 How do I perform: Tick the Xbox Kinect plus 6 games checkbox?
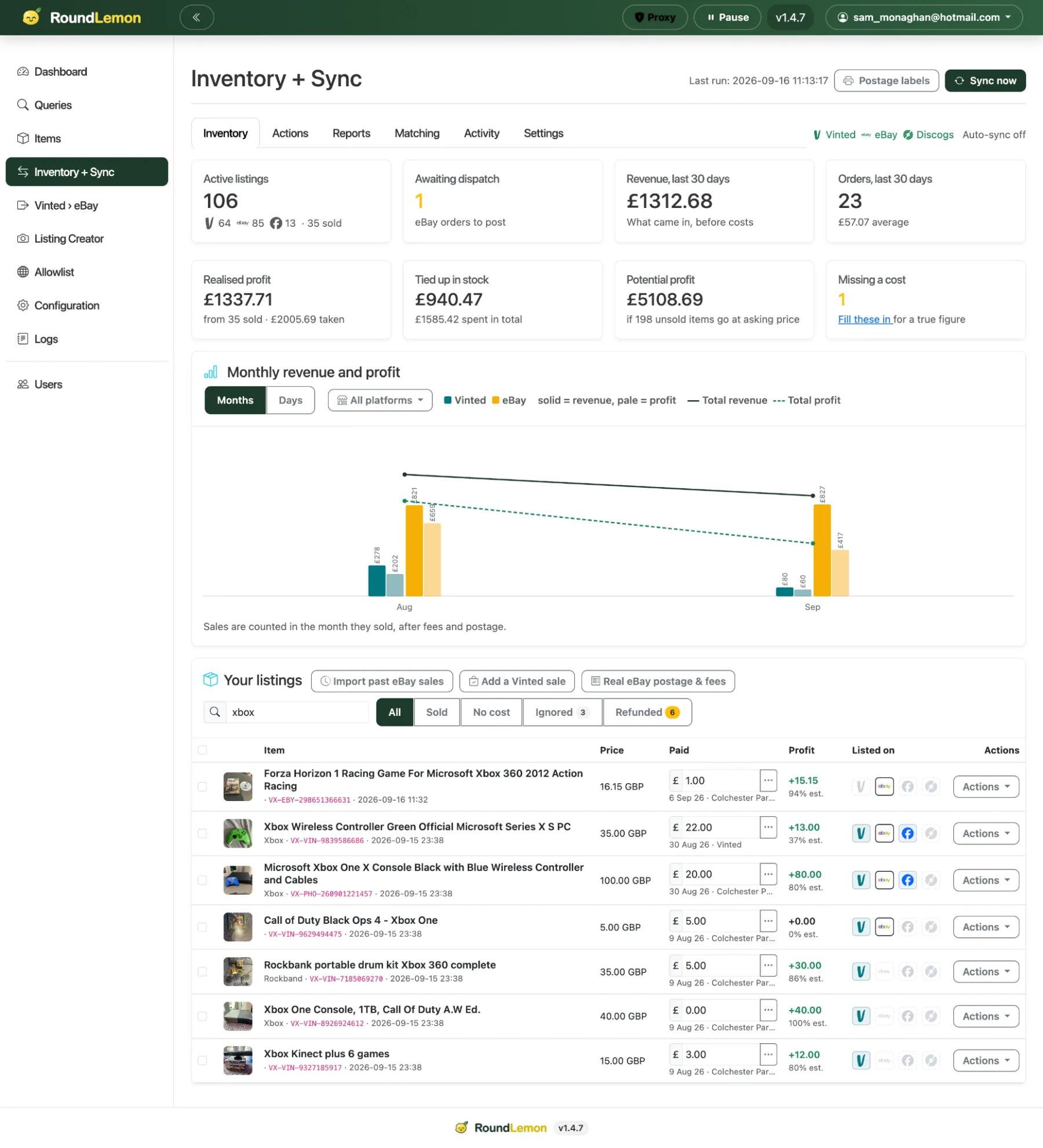click(202, 1061)
